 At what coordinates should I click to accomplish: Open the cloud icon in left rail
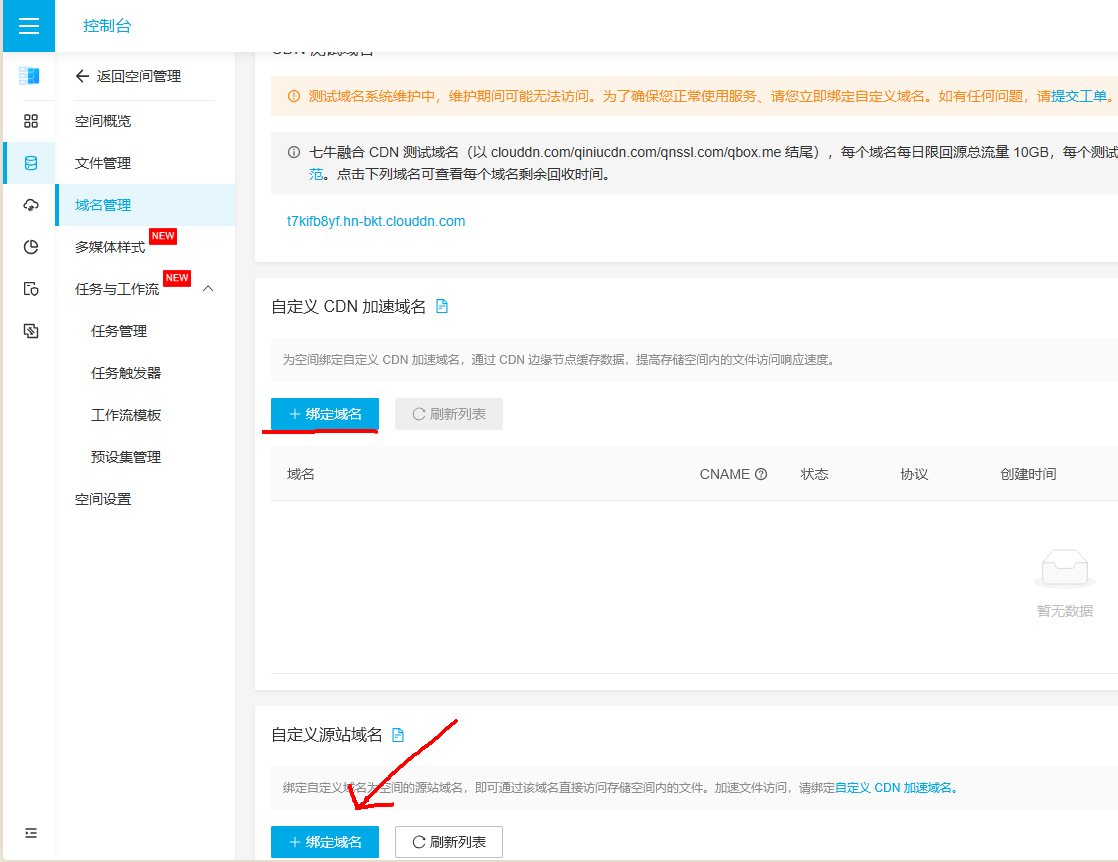point(31,205)
